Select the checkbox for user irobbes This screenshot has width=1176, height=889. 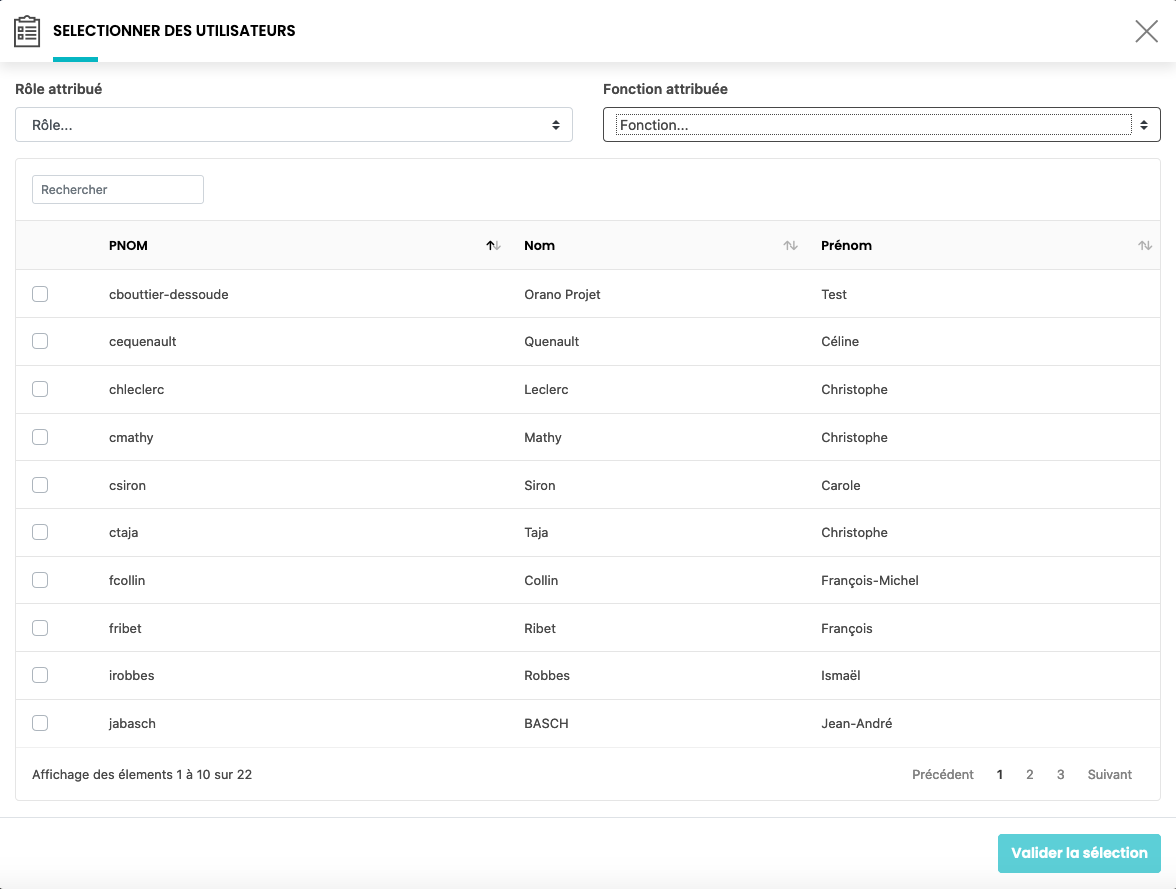coord(40,675)
